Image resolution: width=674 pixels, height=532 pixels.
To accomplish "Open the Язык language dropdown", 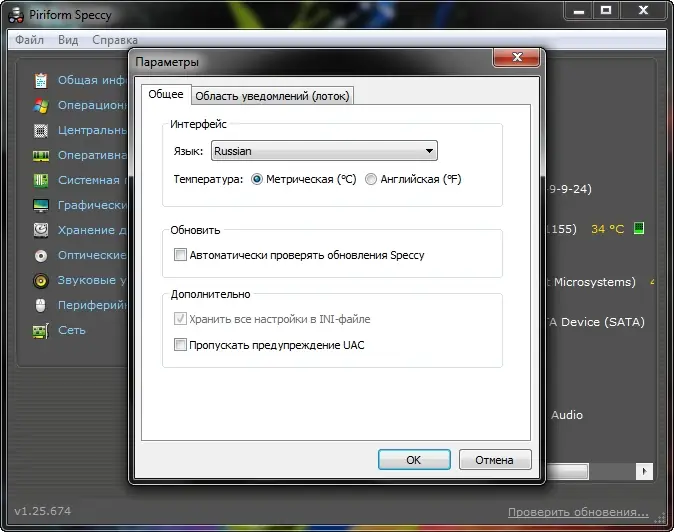I will click(324, 151).
